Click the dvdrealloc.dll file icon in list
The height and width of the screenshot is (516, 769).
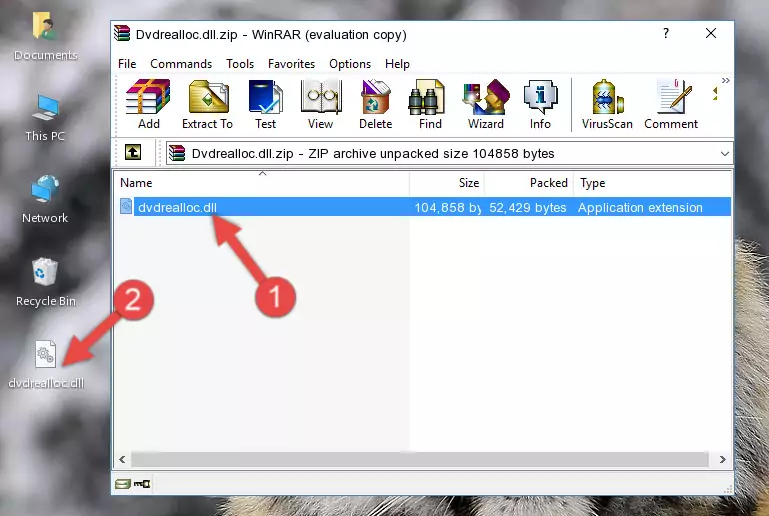[x=126, y=206]
